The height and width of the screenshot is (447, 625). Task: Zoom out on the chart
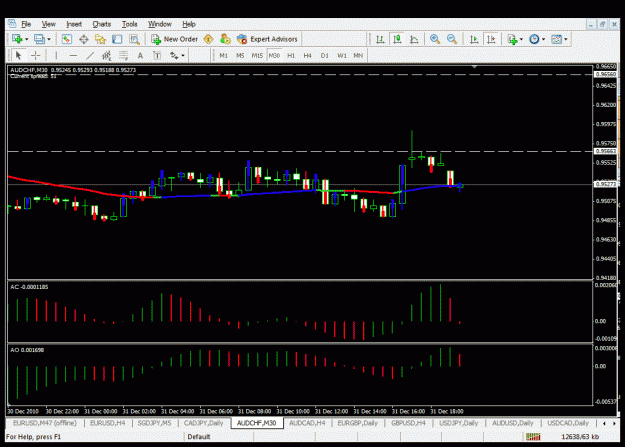coord(452,39)
